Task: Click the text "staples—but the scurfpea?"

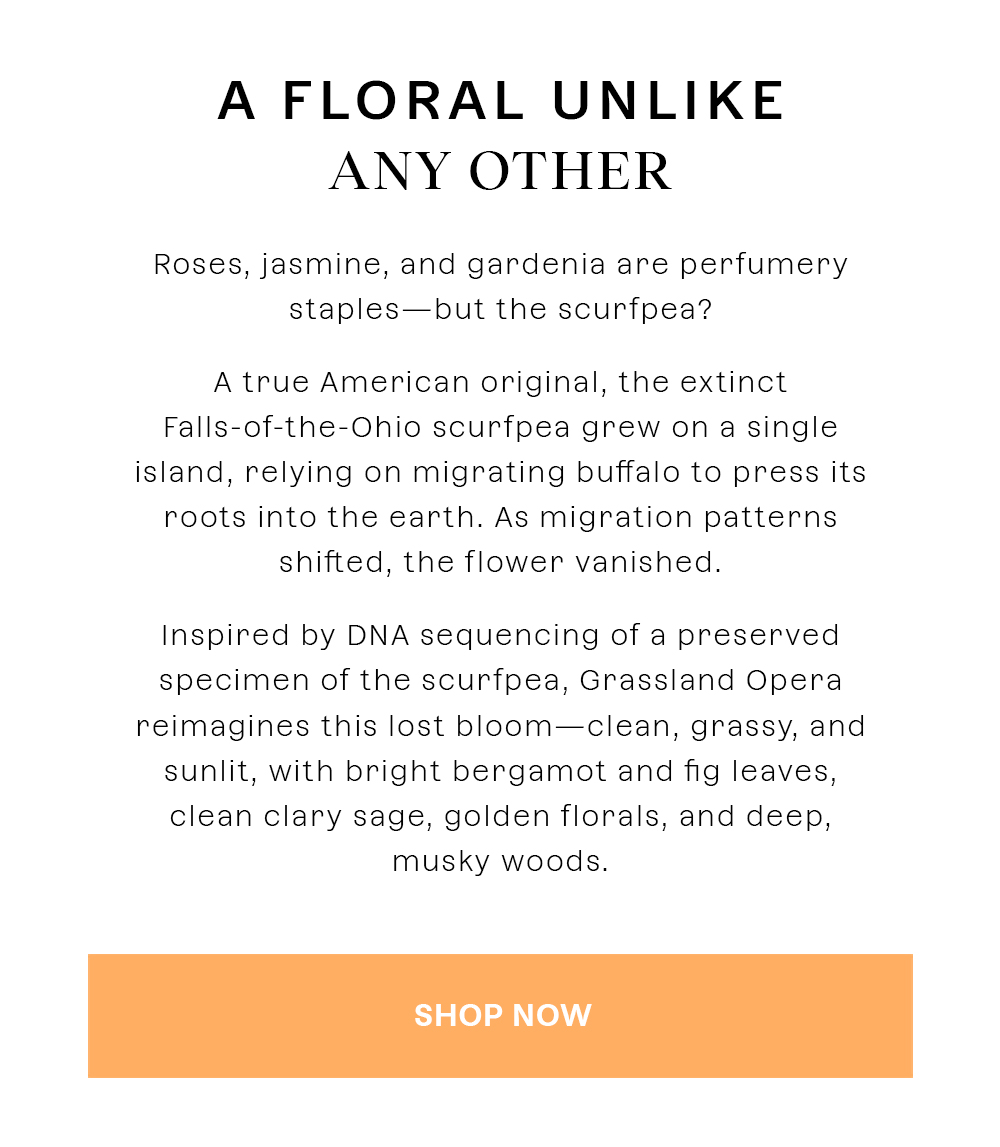Action: click(x=500, y=309)
